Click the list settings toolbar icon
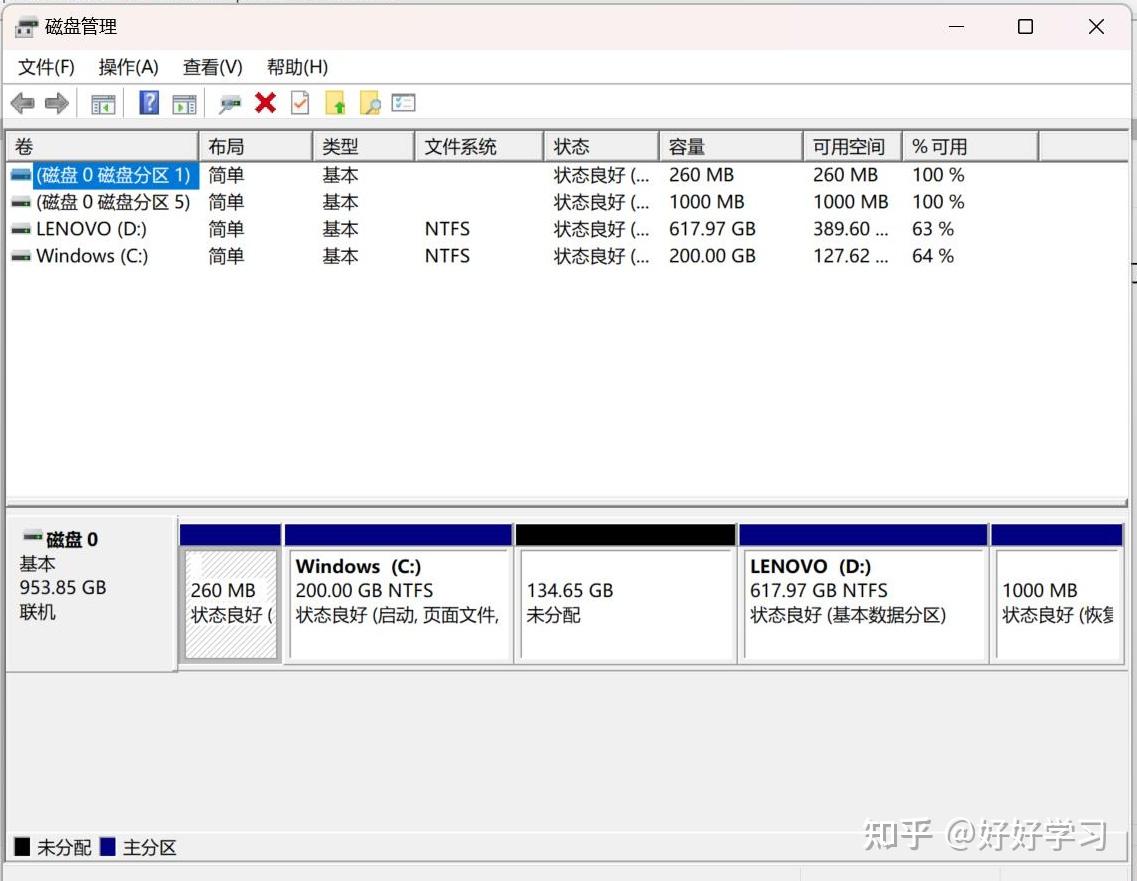1137x881 pixels. 403,103
